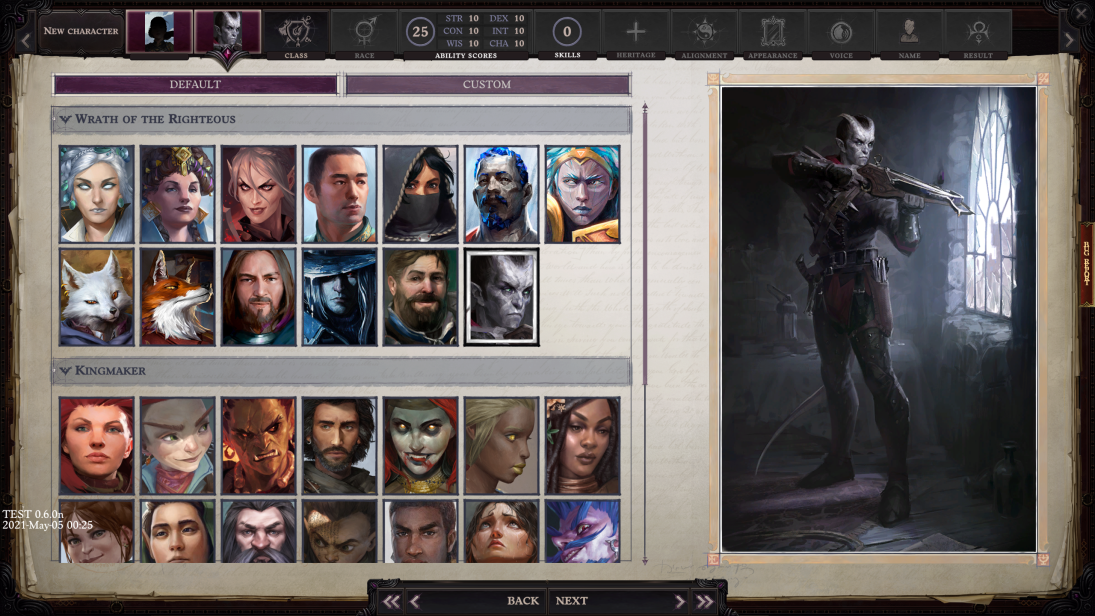
Task: Choose the grey-bearded dwarf portrait
Action: coord(258,531)
